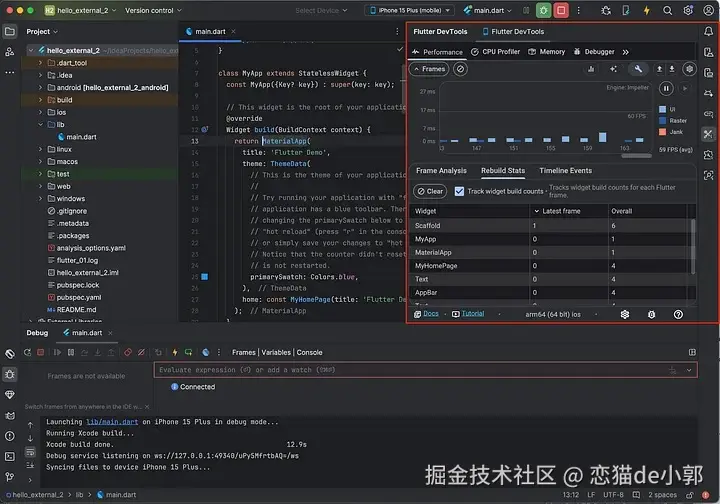Image resolution: width=720 pixels, height=504 pixels.
Task: Open DevTools performance settings gear
Action: 689,69
